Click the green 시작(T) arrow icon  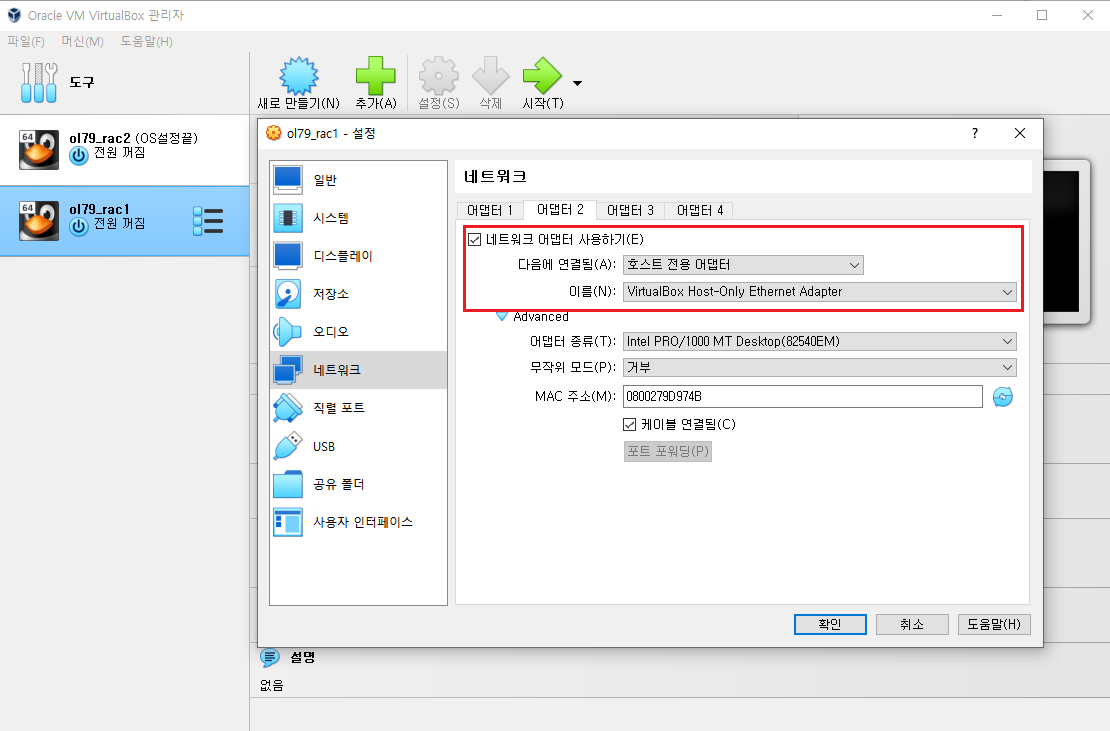(x=542, y=76)
